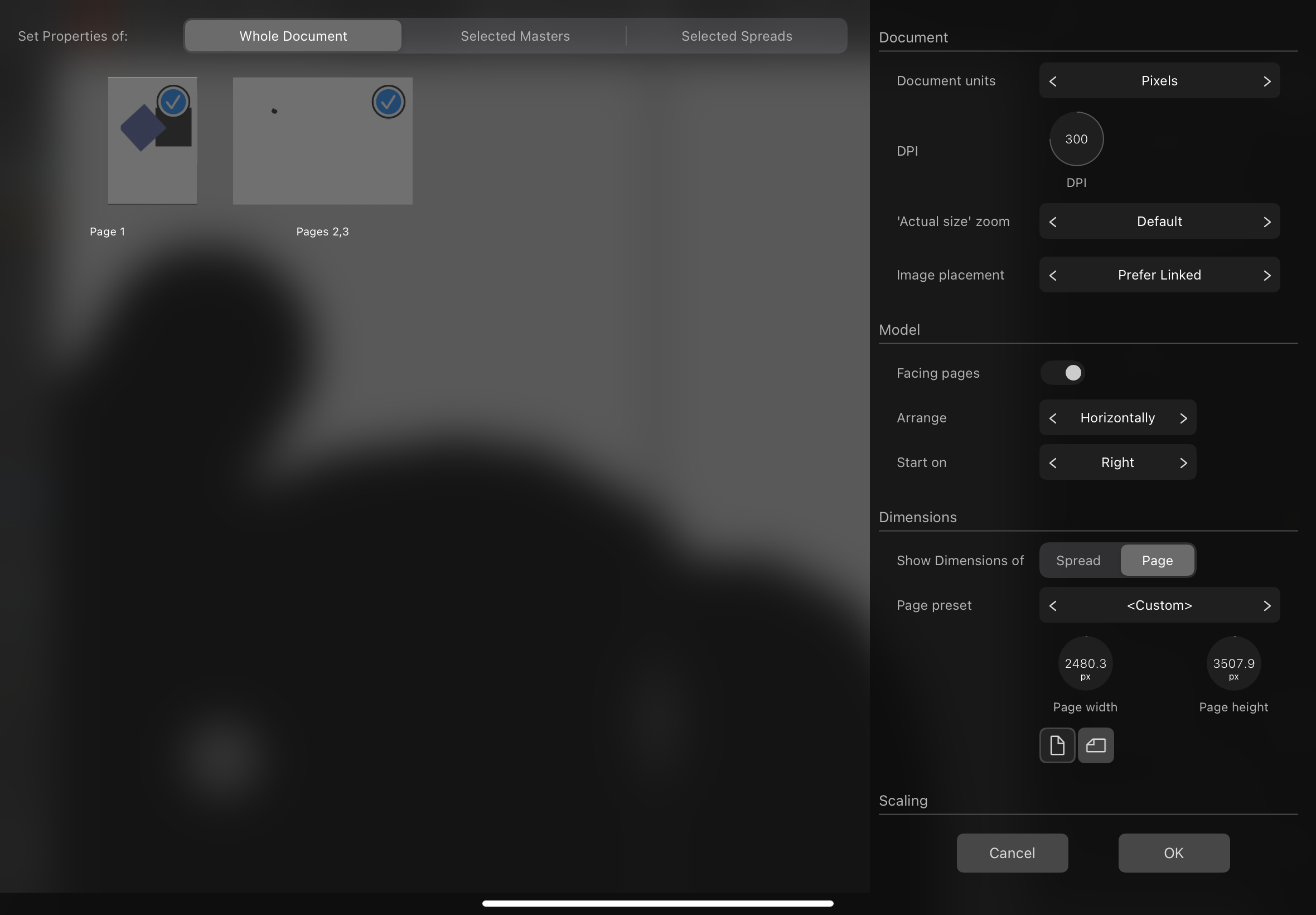Show dimensions of Page
Screen dimensions: 1316x915
click(1157, 561)
